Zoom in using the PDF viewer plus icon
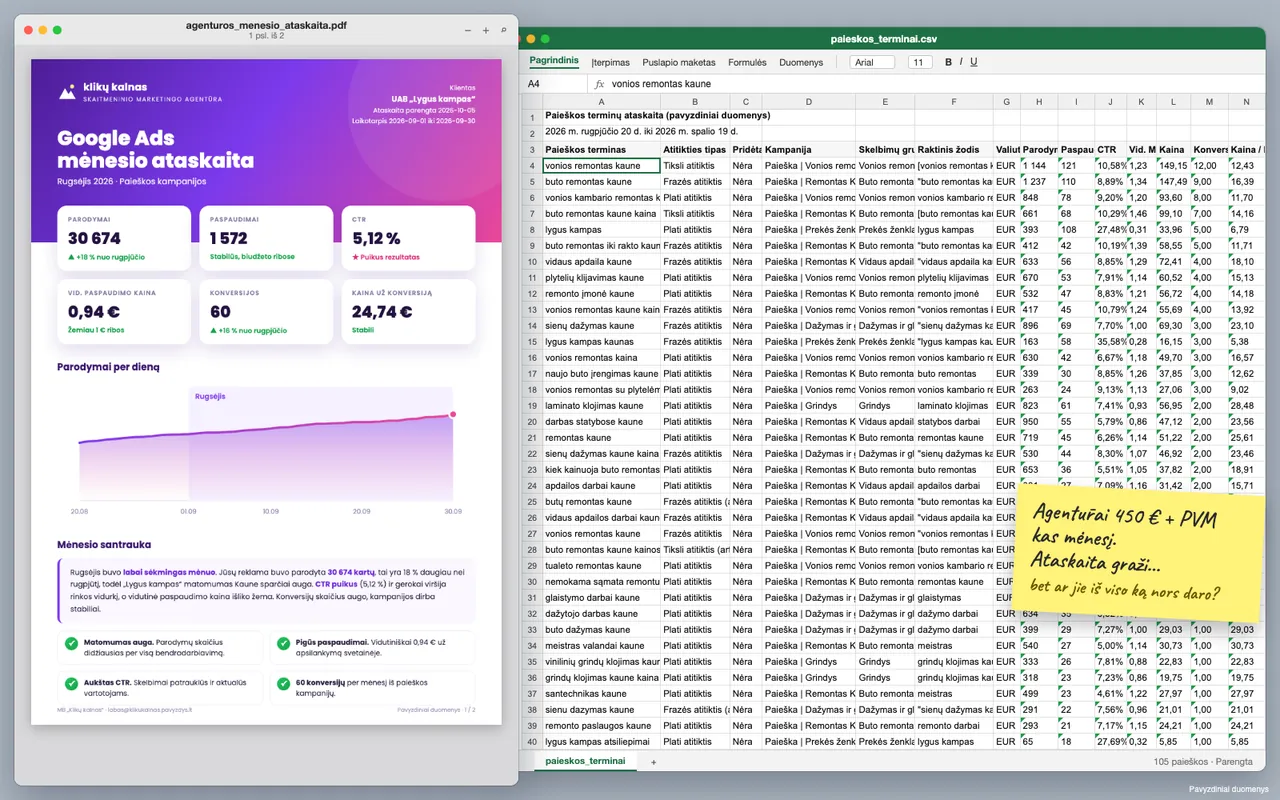The width and height of the screenshot is (1280, 800). pyautogui.click(x=486, y=30)
